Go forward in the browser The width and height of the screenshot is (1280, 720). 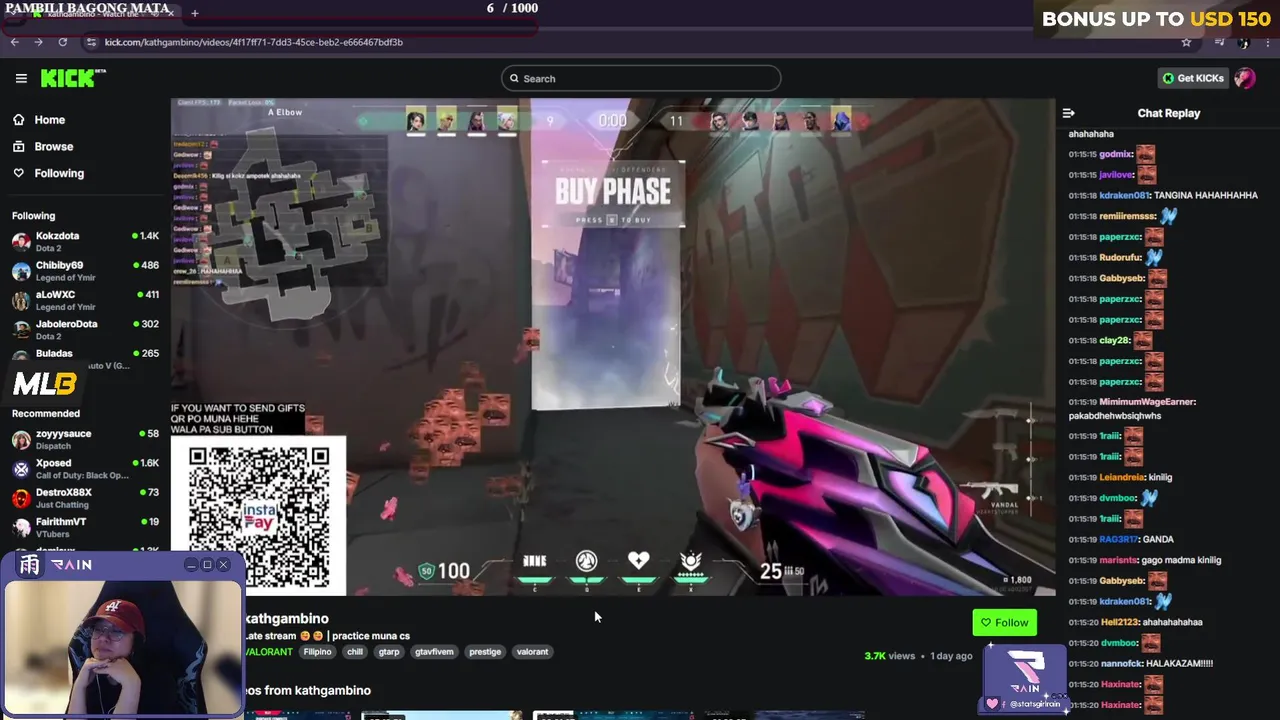click(x=38, y=42)
